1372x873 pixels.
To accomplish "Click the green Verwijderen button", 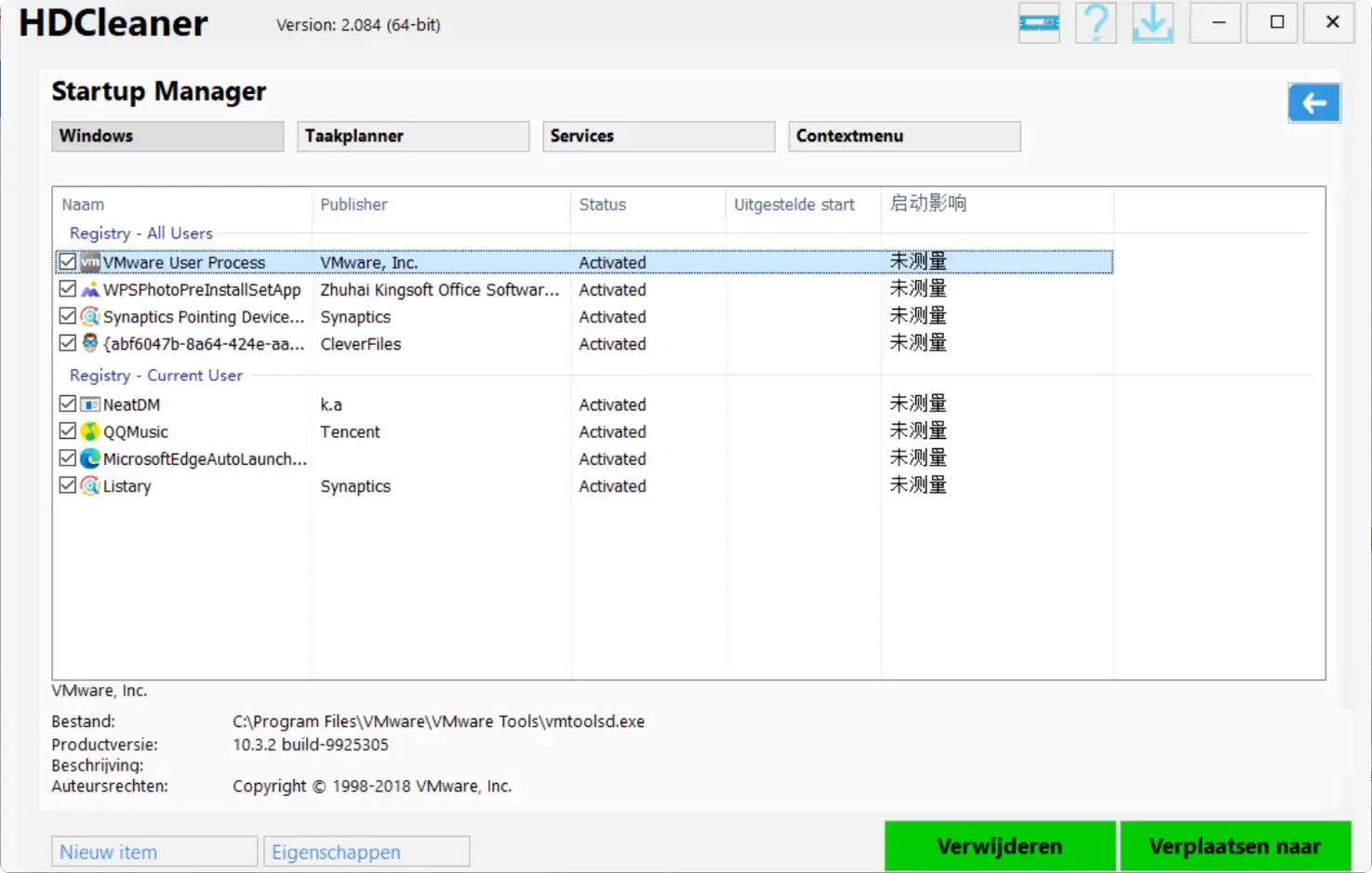I will (999, 846).
